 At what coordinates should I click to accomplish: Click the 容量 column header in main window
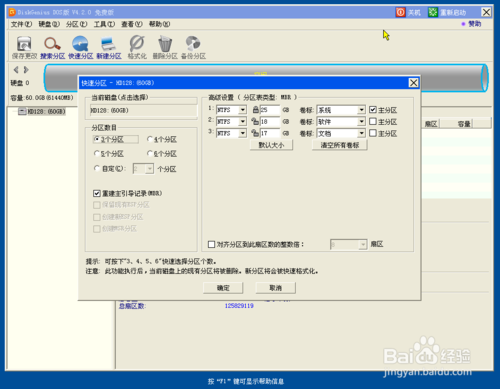464,124
